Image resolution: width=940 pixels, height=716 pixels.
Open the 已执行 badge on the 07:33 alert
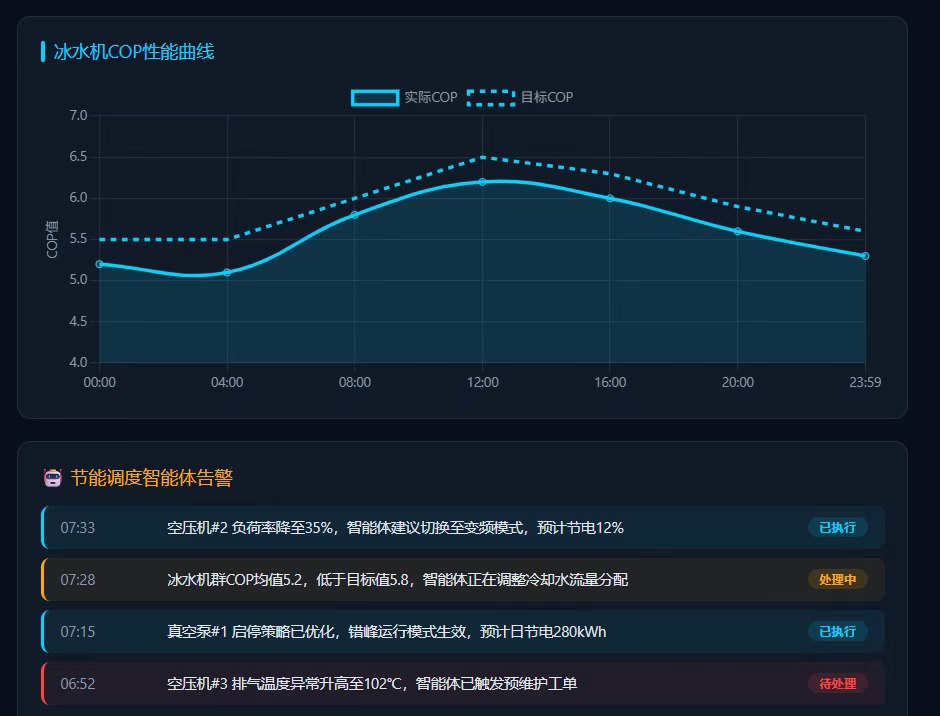837,528
